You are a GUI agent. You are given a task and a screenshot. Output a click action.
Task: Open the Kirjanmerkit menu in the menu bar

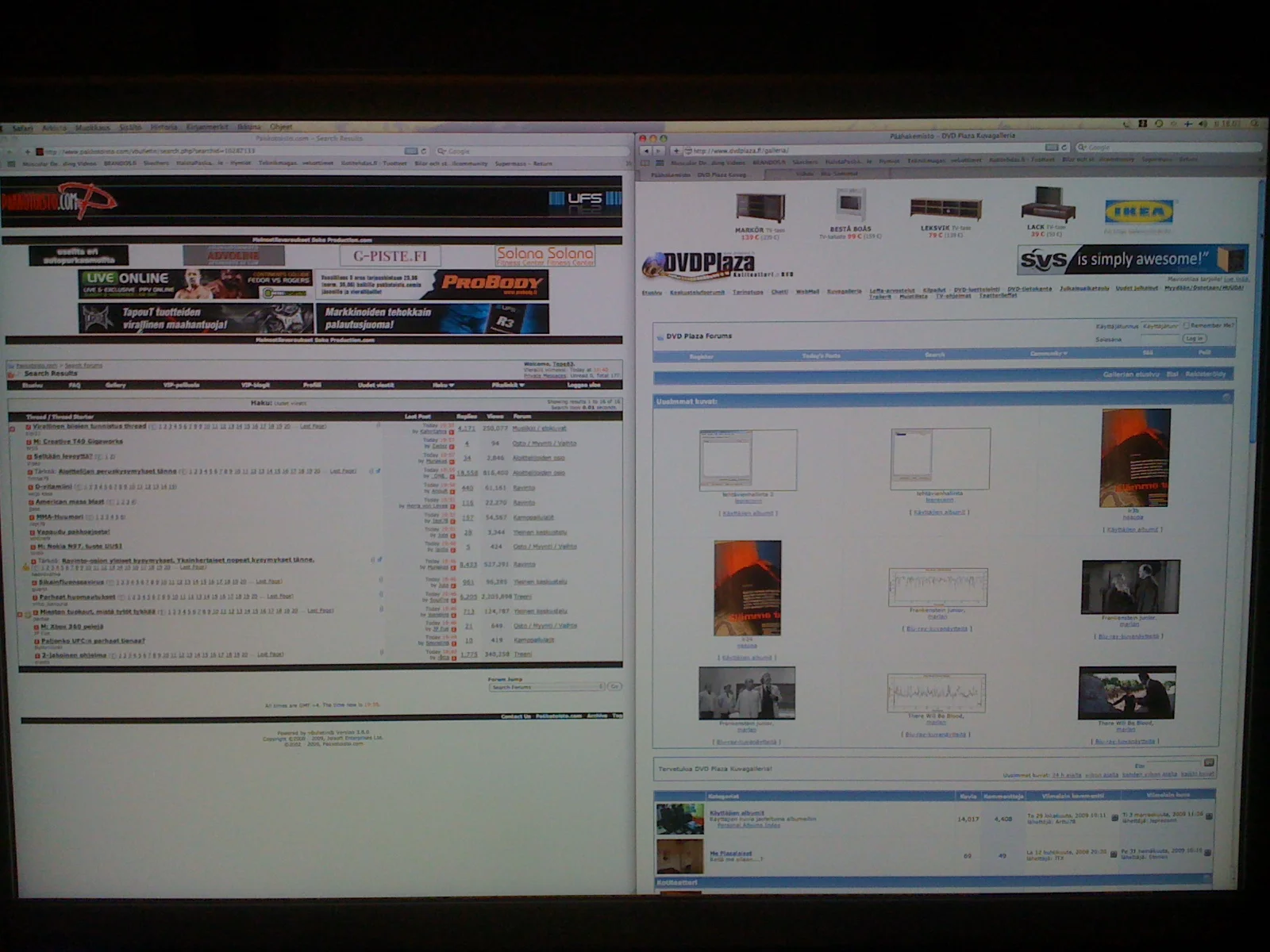[x=206, y=127]
